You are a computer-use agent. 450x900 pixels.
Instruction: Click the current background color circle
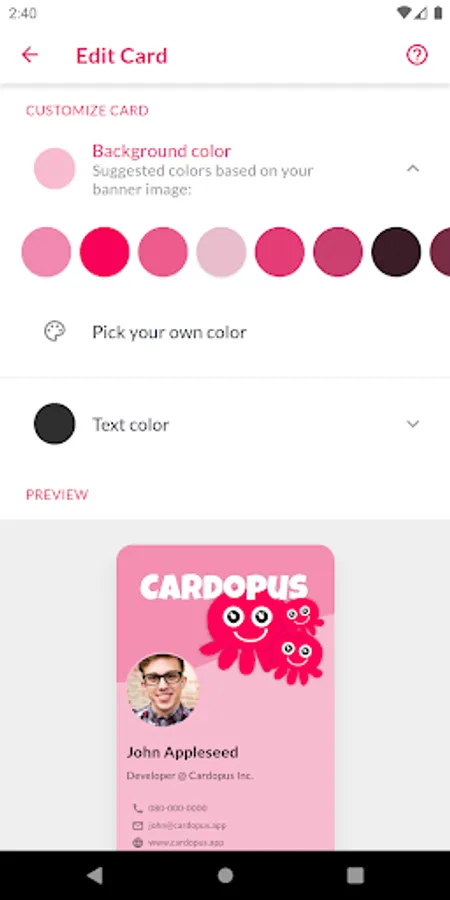[x=55, y=168]
